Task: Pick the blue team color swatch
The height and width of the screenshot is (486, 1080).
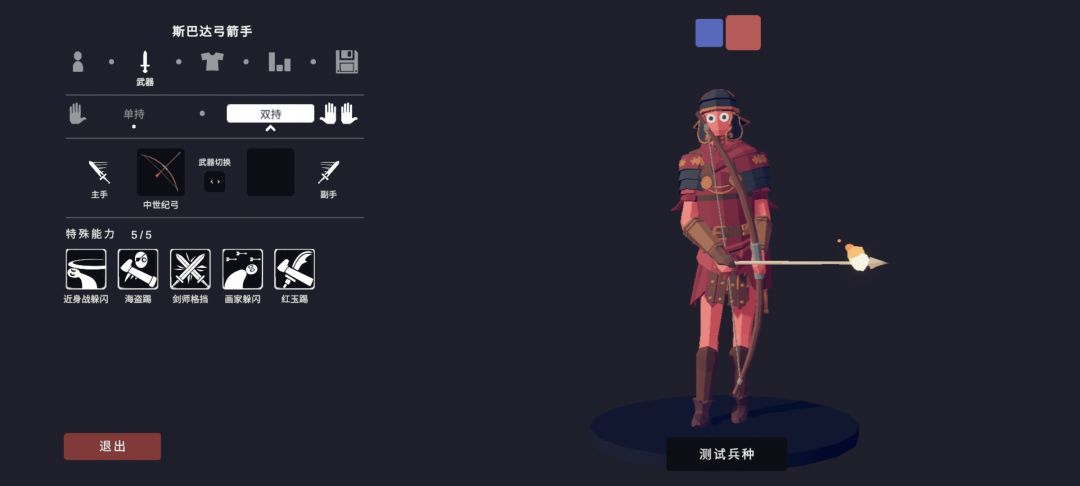Action: [709, 33]
